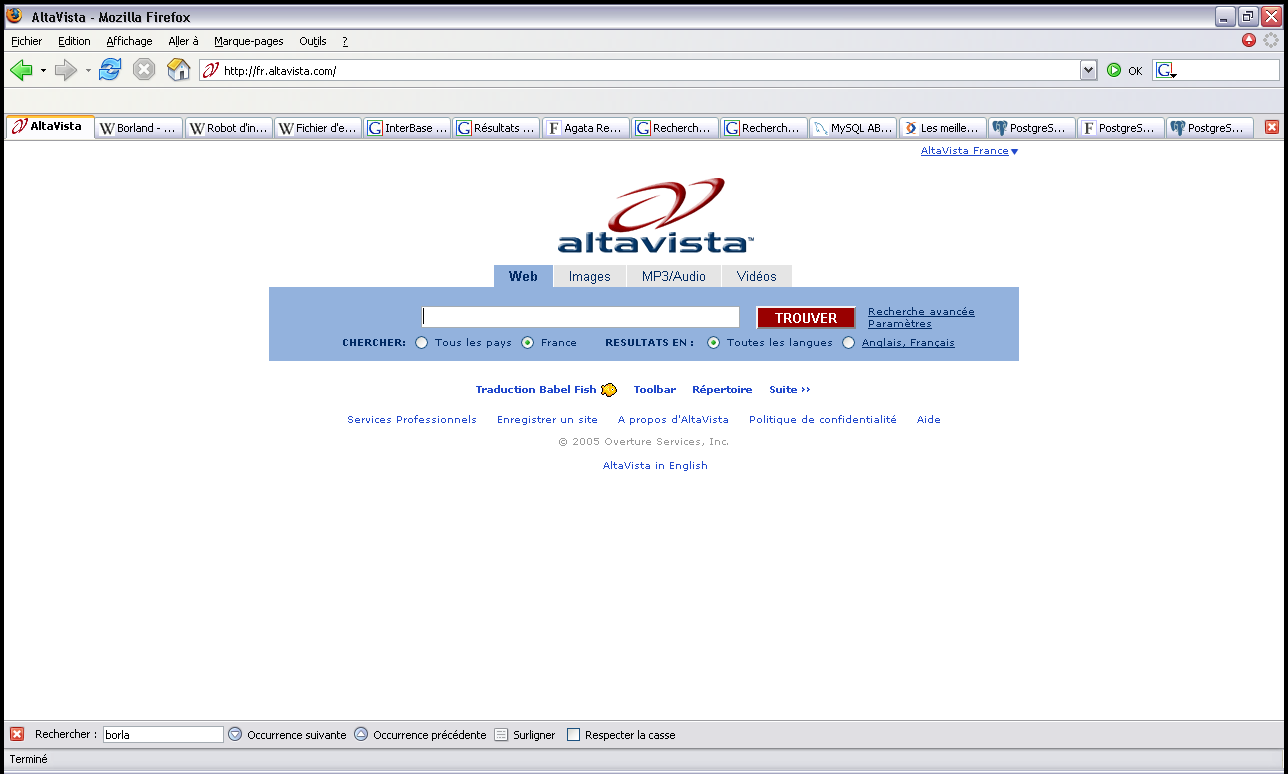
Task: Select the Tous les pays radio button
Action: pyautogui.click(x=422, y=343)
